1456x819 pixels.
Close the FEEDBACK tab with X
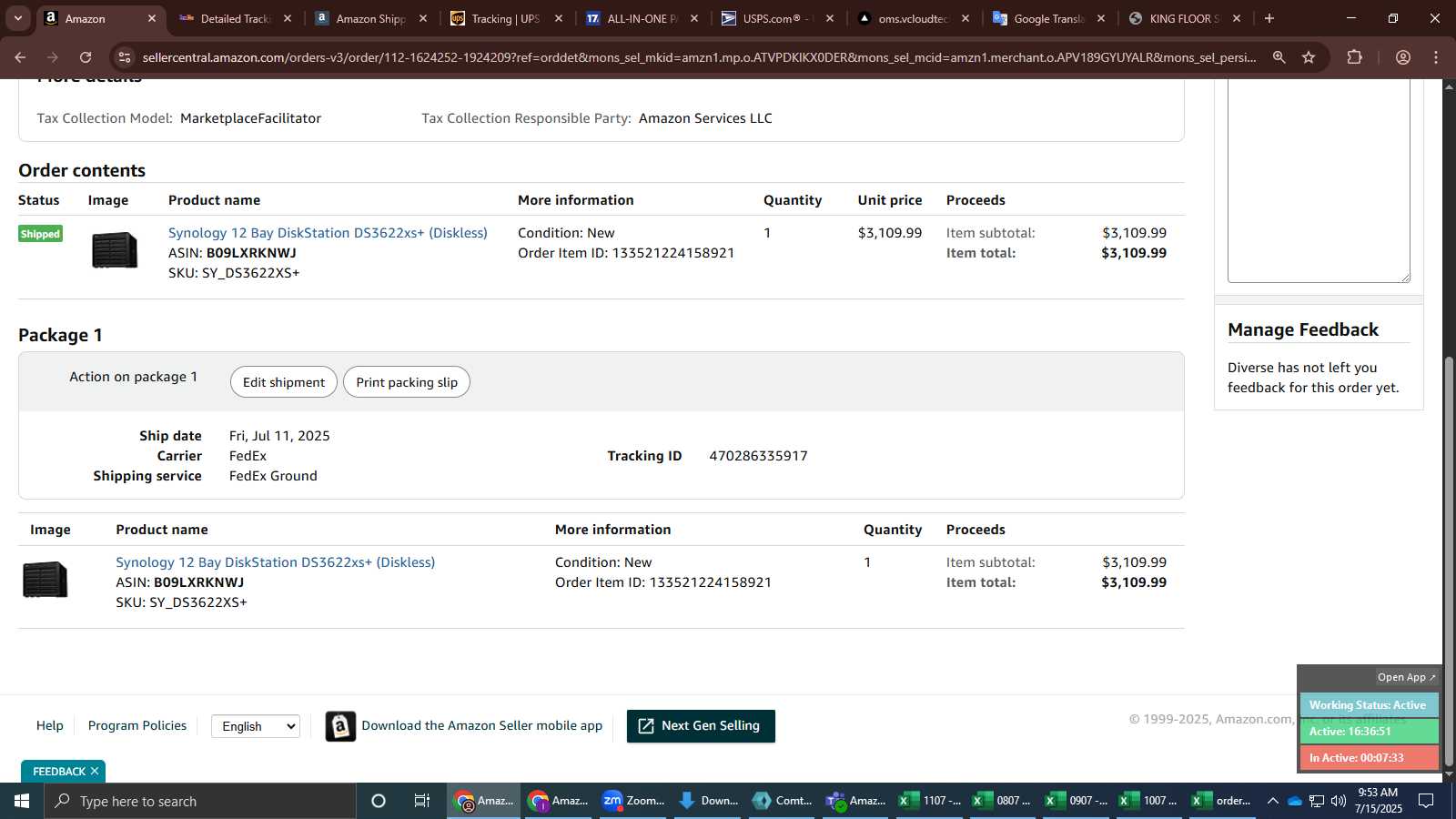tap(95, 772)
